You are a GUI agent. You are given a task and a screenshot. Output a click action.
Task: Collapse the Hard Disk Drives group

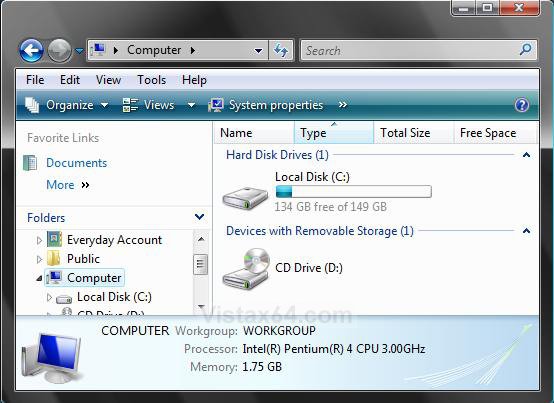pyautogui.click(x=526, y=155)
